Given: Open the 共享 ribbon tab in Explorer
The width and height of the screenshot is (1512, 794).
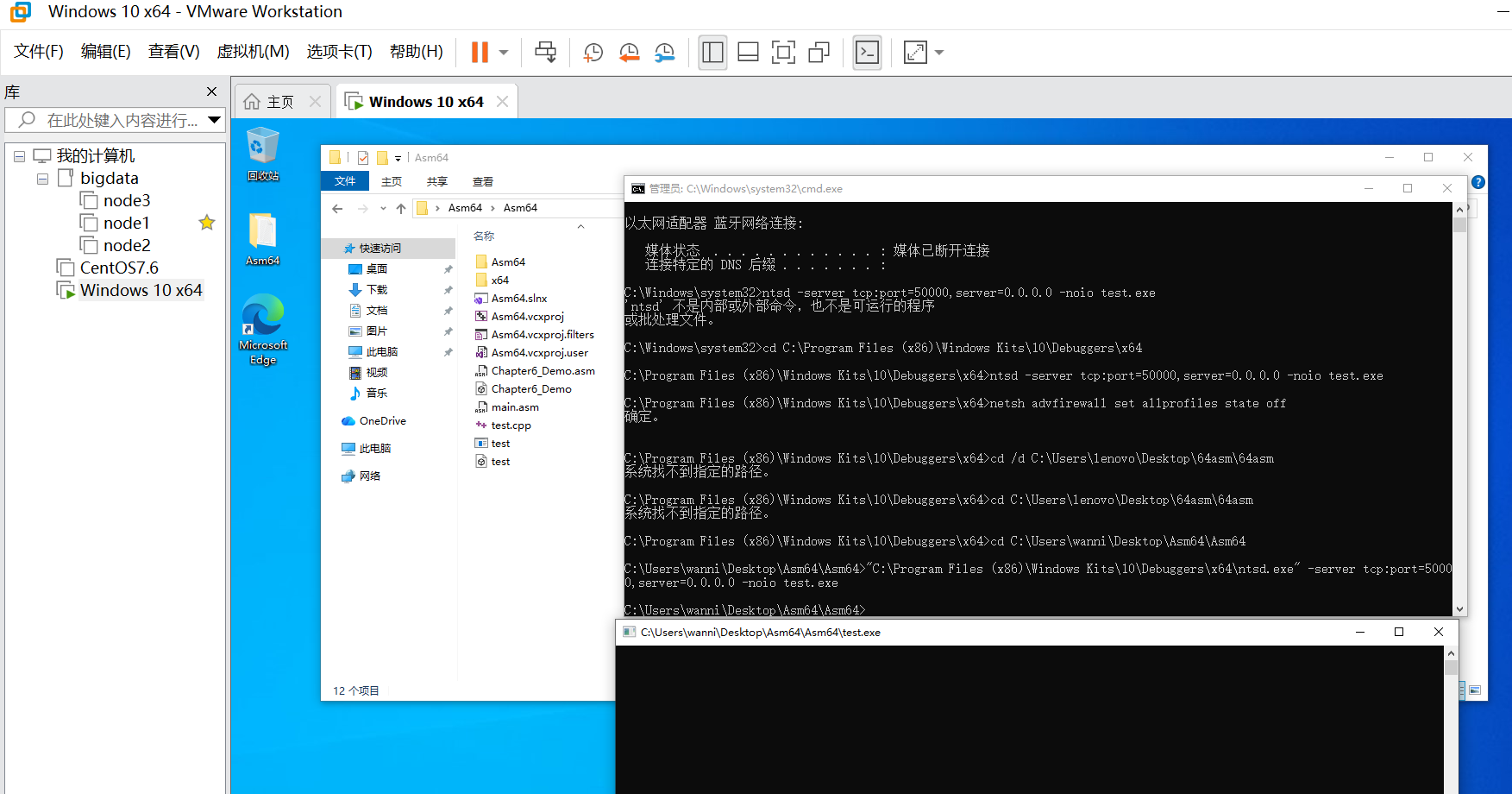Looking at the screenshot, I should 437,181.
